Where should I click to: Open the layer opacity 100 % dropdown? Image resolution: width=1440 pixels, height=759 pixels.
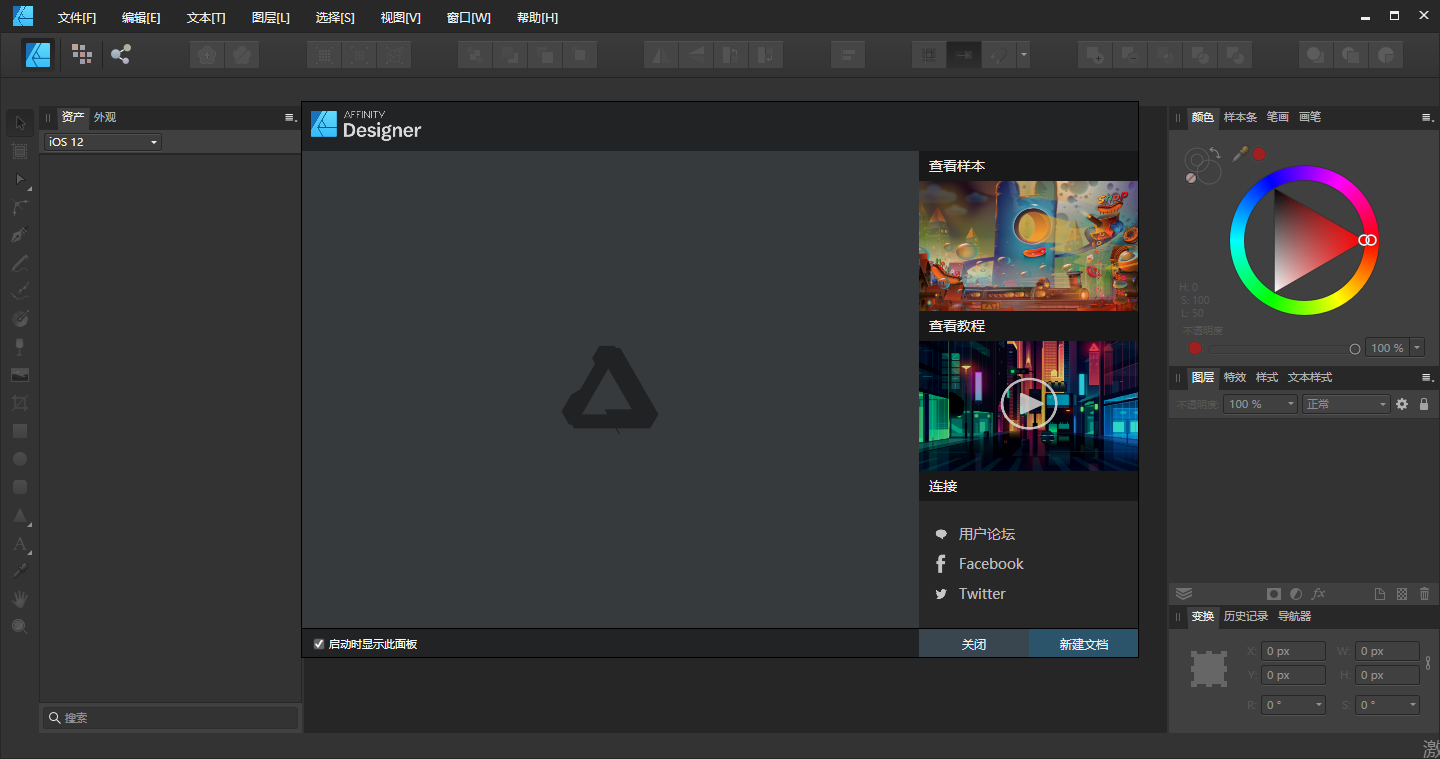[1260, 404]
